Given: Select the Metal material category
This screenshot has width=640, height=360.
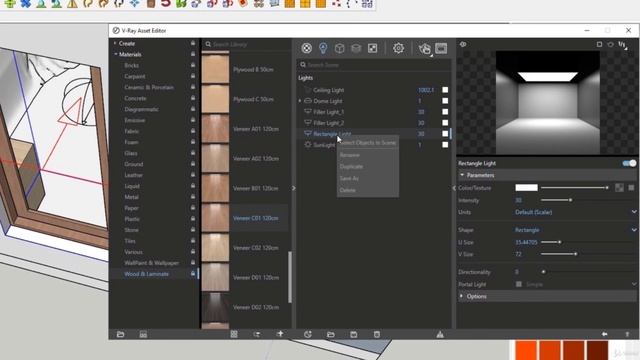Looking at the screenshot, I should click(131, 197).
